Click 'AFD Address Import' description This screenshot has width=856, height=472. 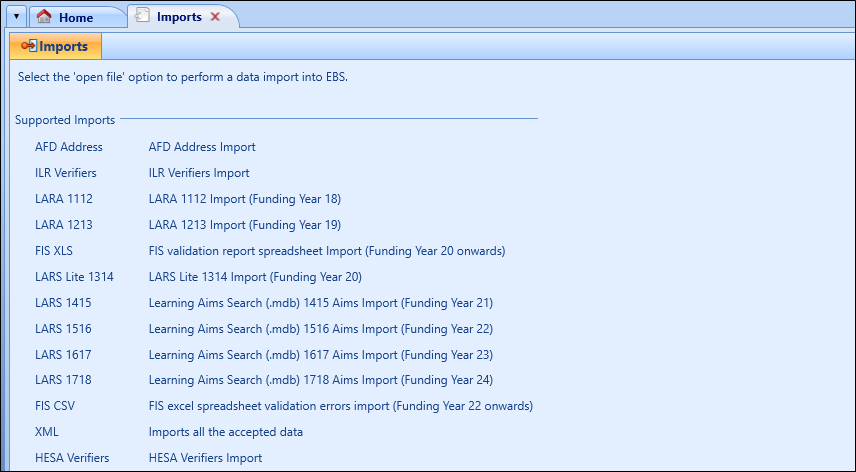tap(202, 147)
